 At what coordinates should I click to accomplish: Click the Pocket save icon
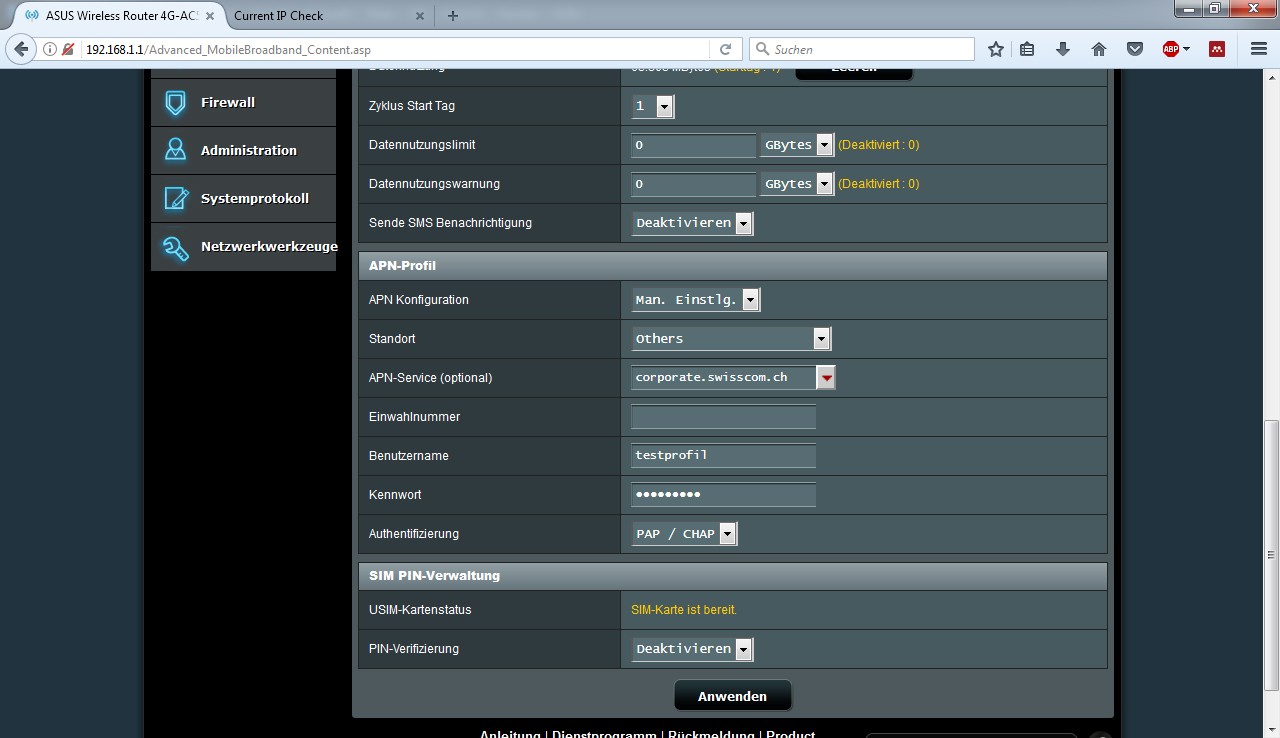(1134, 49)
